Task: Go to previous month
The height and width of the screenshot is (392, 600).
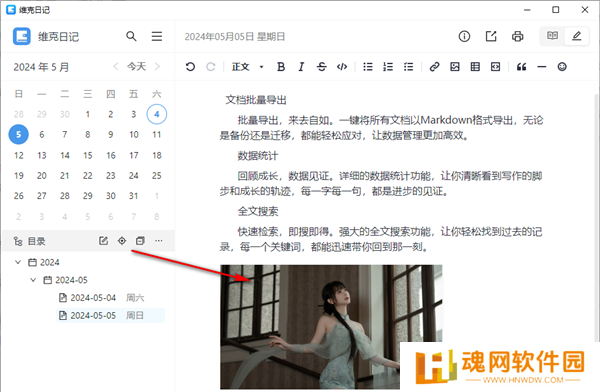Action: pos(116,67)
